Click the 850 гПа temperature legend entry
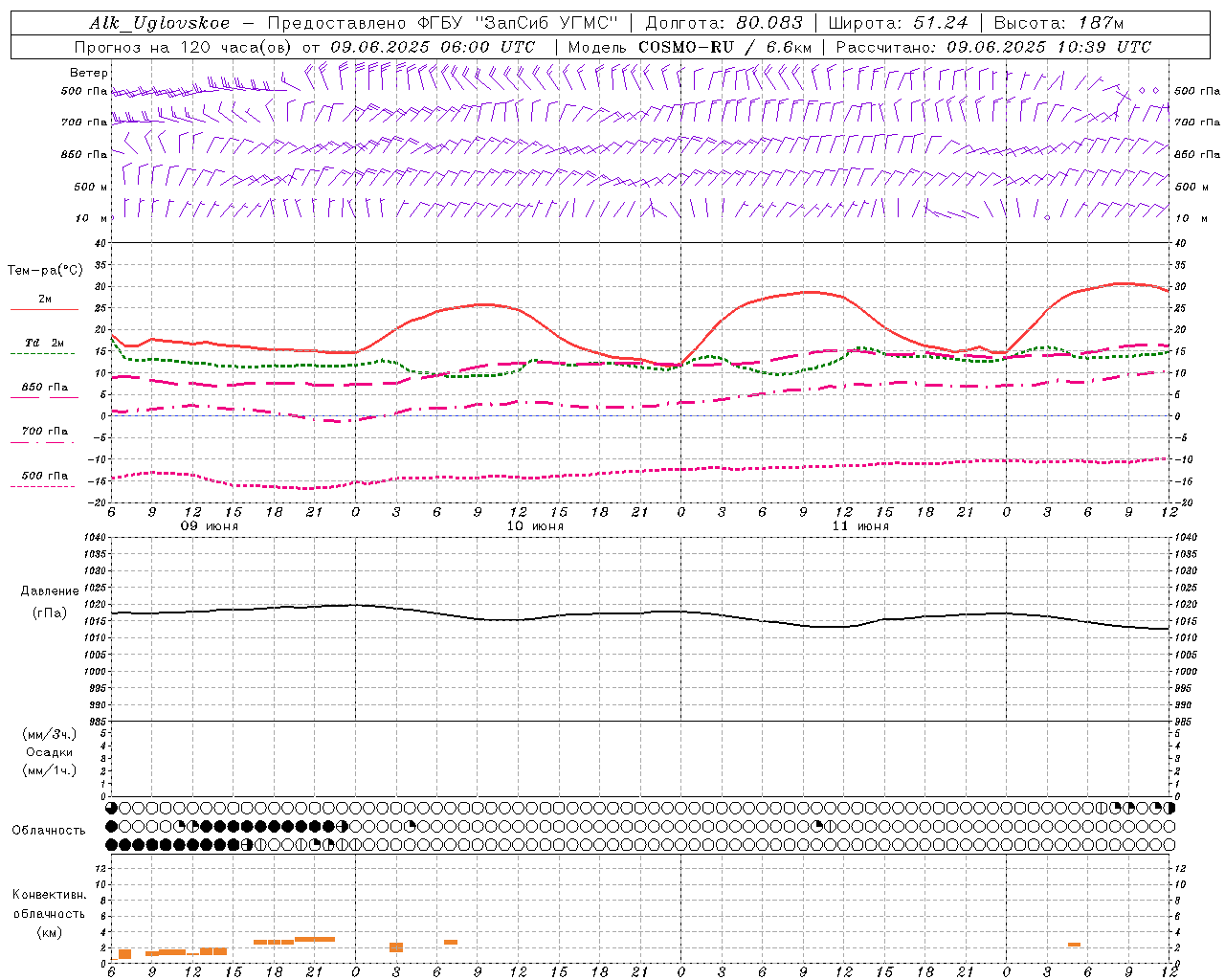The image size is (1225, 980). (x=45, y=388)
